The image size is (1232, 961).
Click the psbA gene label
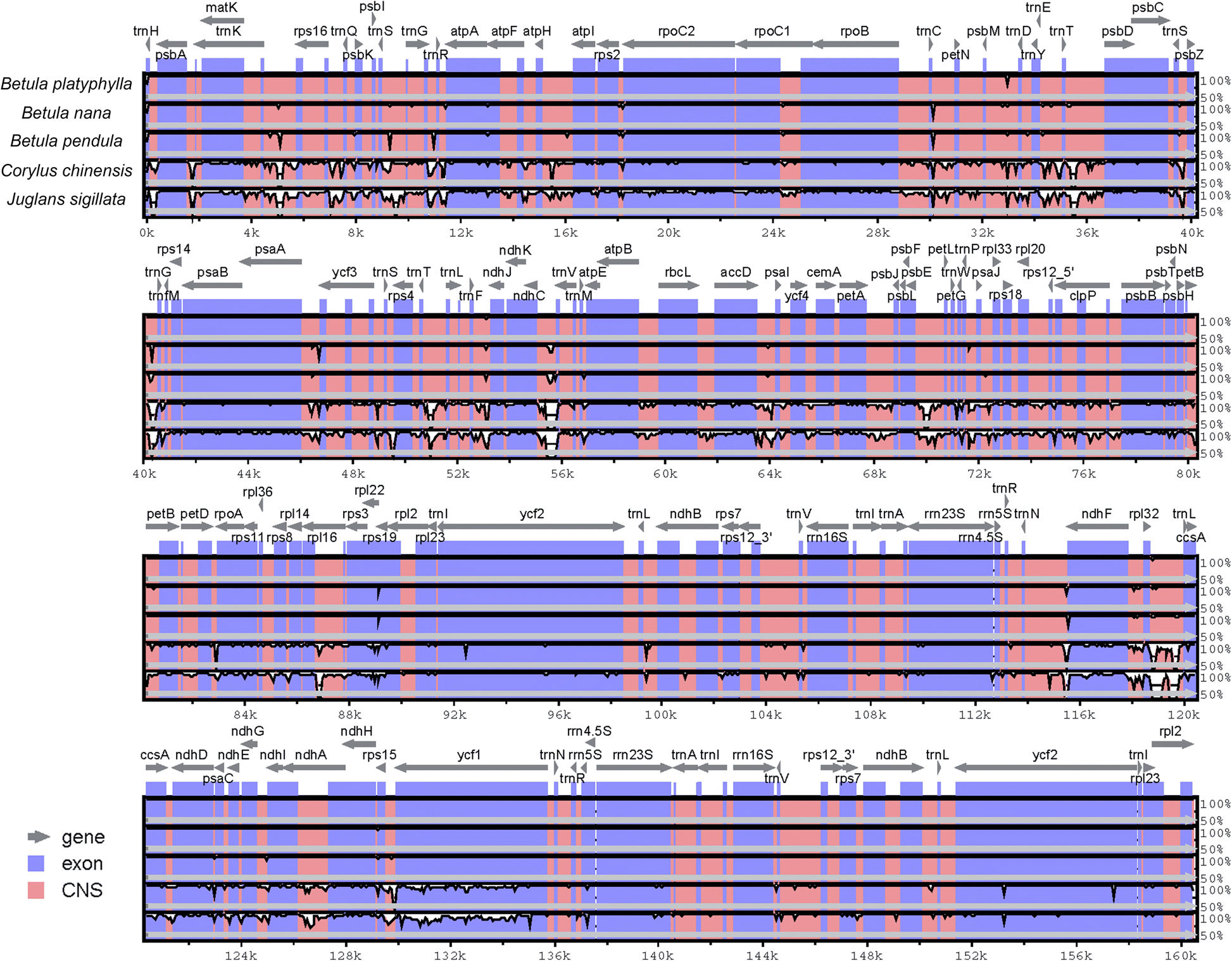[171, 54]
